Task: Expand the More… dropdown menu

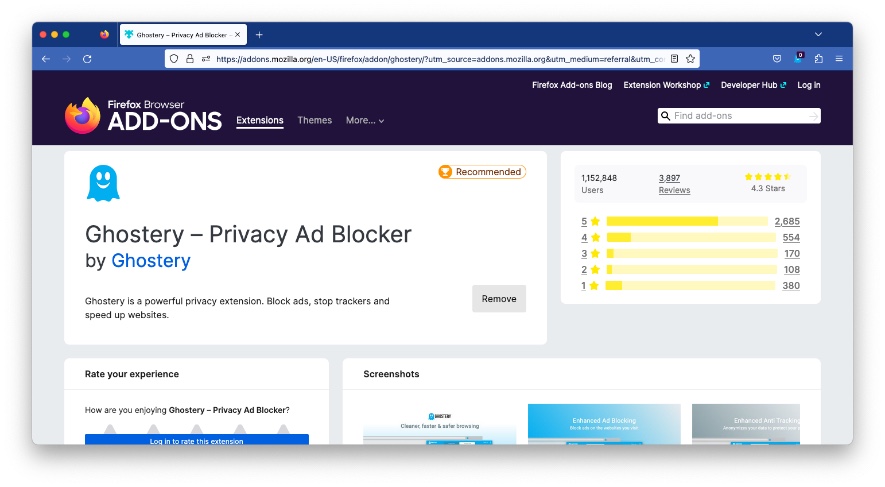Action: (x=365, y=120)
